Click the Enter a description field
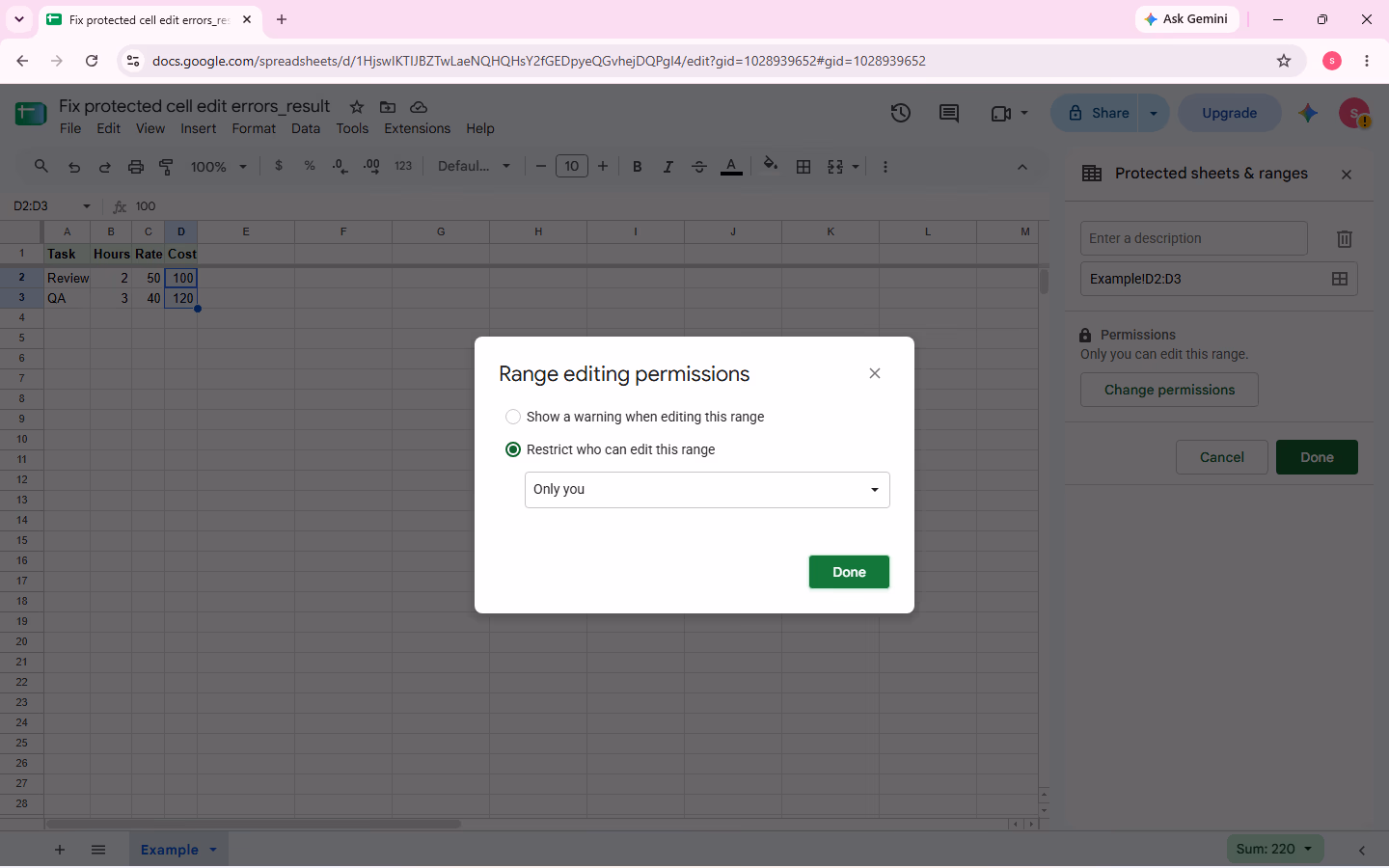Screen dimensions: 1389x868 point(1194,238)
